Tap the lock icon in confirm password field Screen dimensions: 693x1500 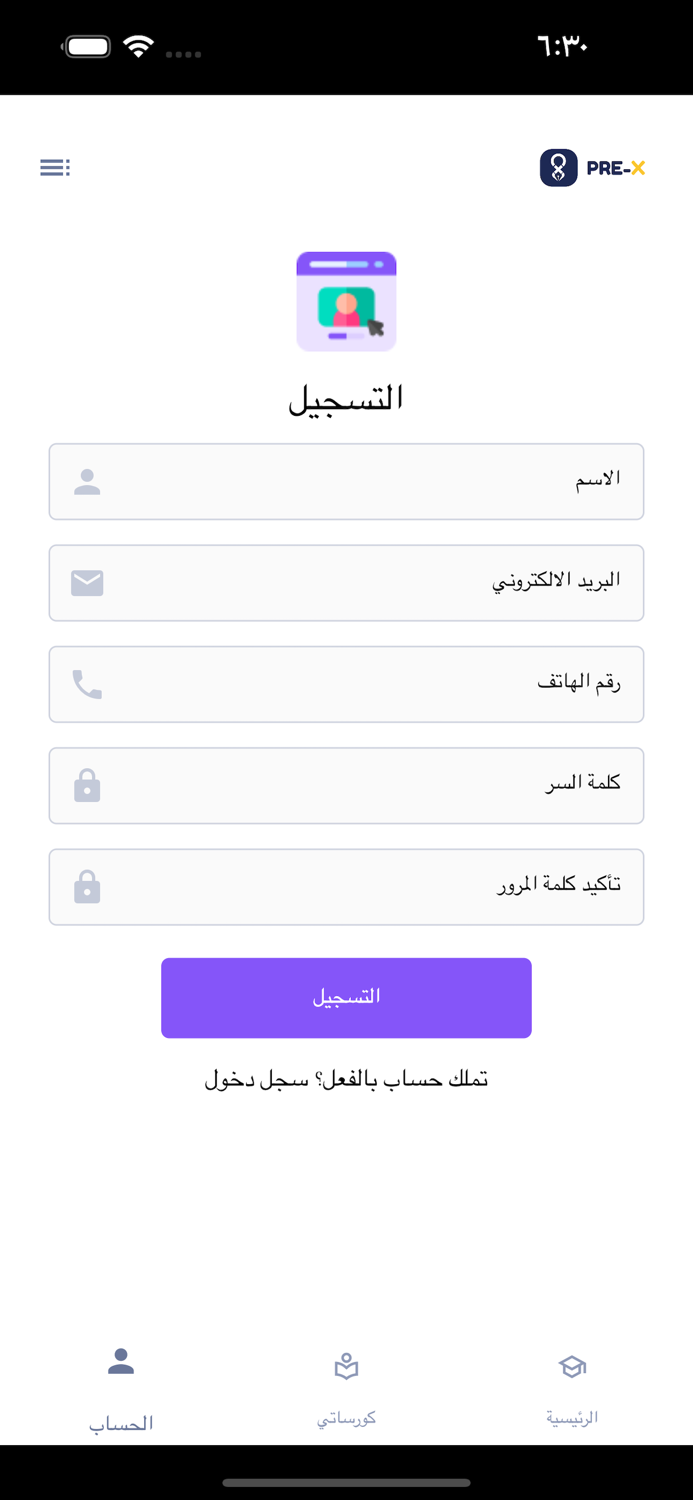pos(87,887)
